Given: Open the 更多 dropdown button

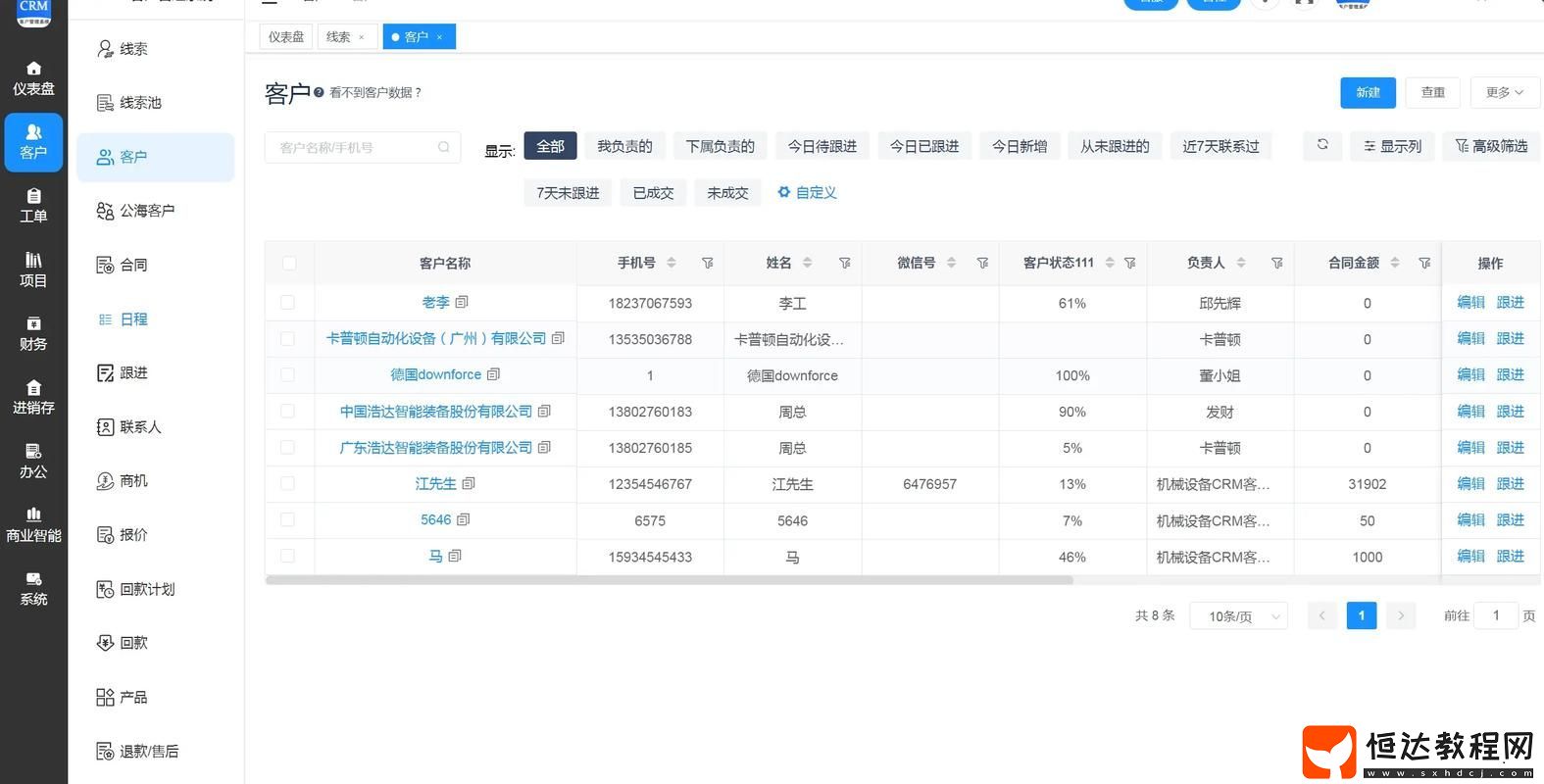Looking at the screenshot, I should coord(1504,92).
